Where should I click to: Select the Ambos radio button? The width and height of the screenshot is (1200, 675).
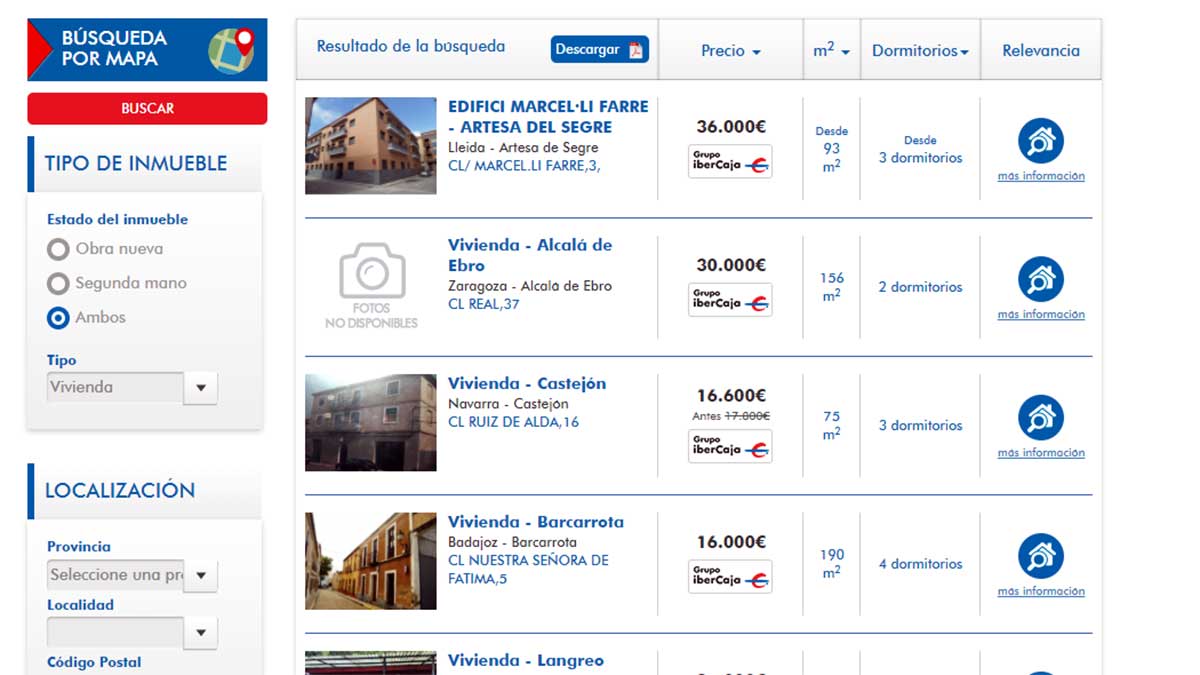[x=59, y=318]
